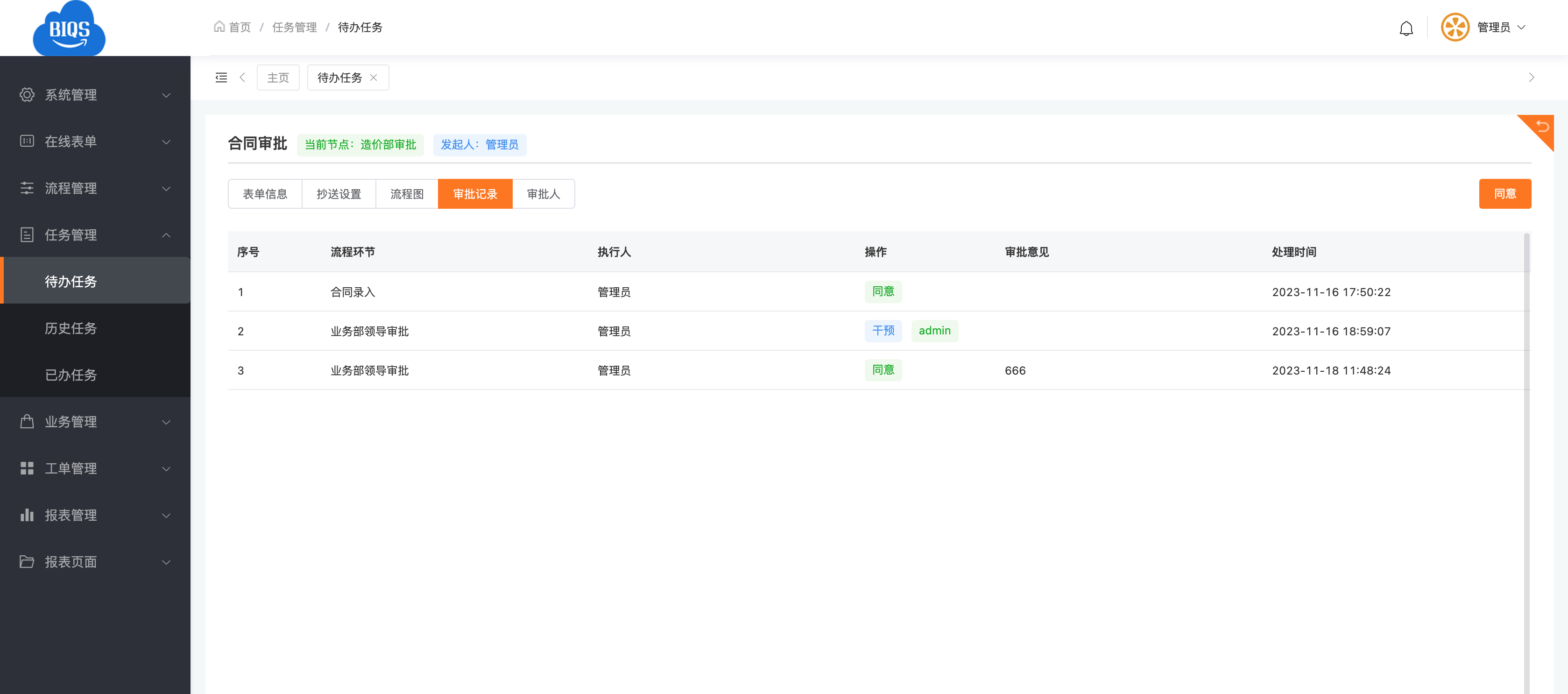The image size is (1568, 694).
Task: Switch to the 表单信息 tab
Action: point(265,194)
